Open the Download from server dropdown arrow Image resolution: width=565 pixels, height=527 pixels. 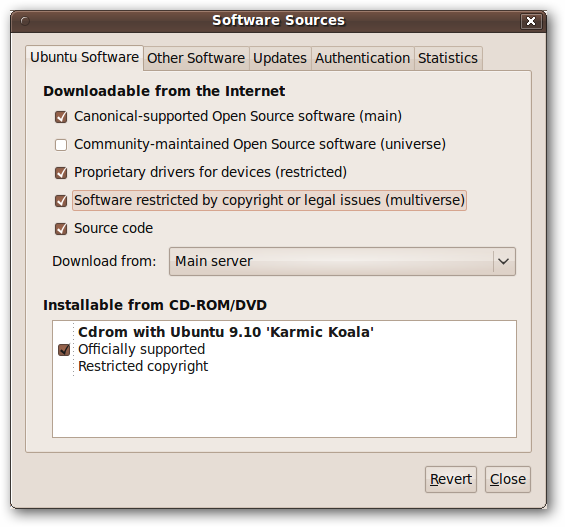click(503, 261)
